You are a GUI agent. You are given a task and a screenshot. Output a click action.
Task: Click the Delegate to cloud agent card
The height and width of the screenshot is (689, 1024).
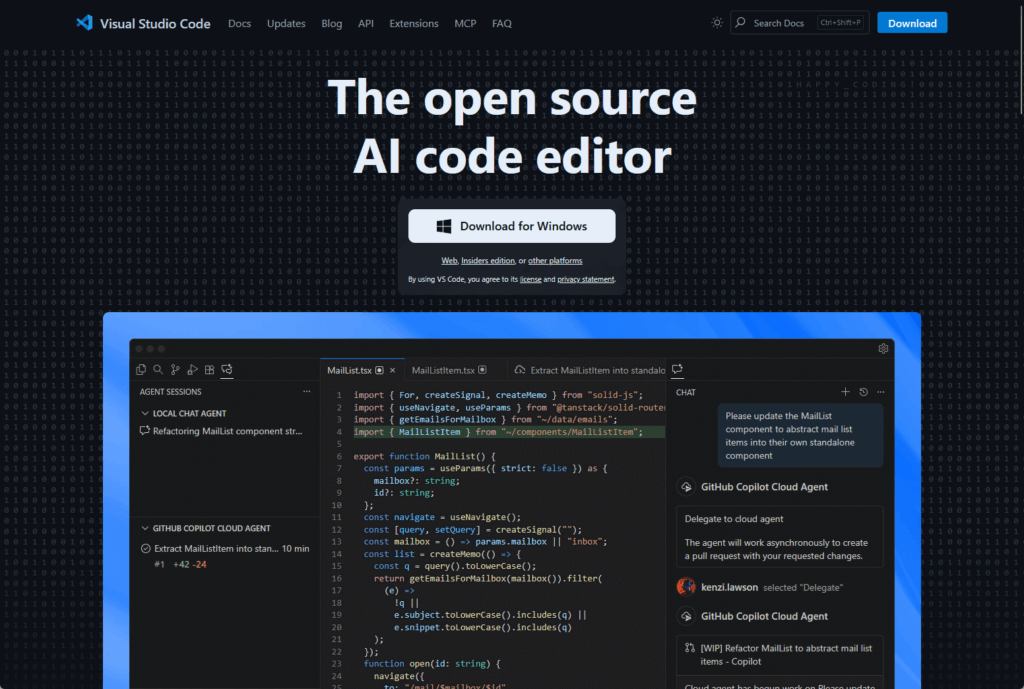coord(780,537)
